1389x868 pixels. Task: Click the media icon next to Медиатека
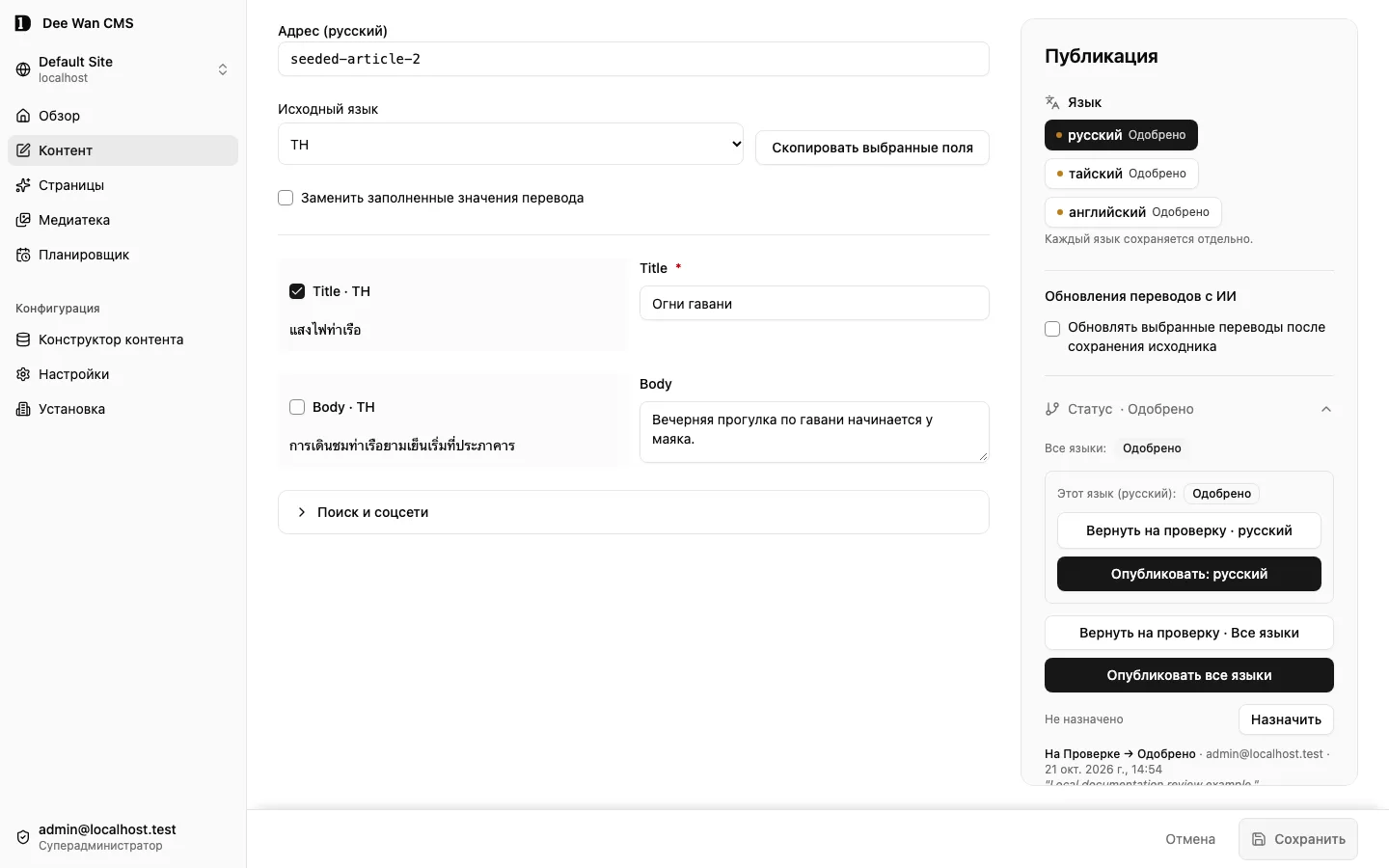point(23,220)
